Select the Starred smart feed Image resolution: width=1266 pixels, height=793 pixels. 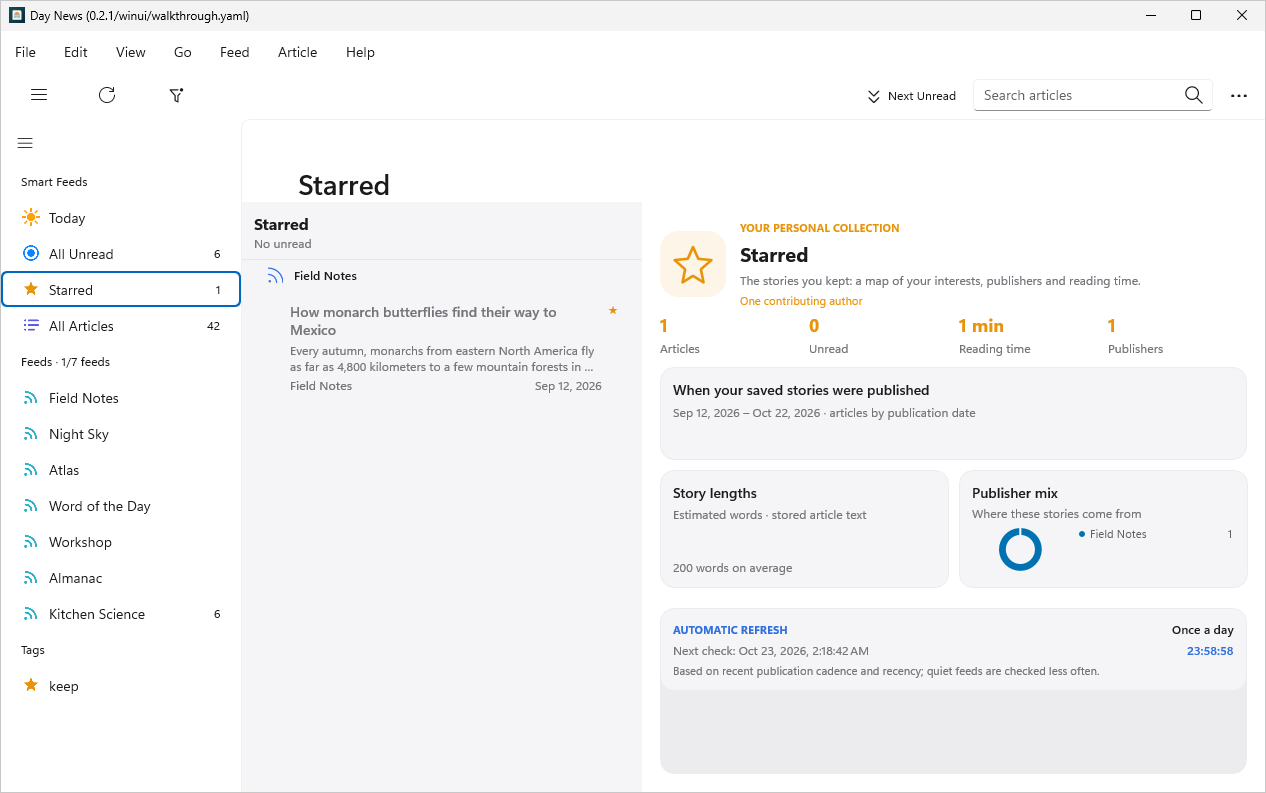pos(121,289)
